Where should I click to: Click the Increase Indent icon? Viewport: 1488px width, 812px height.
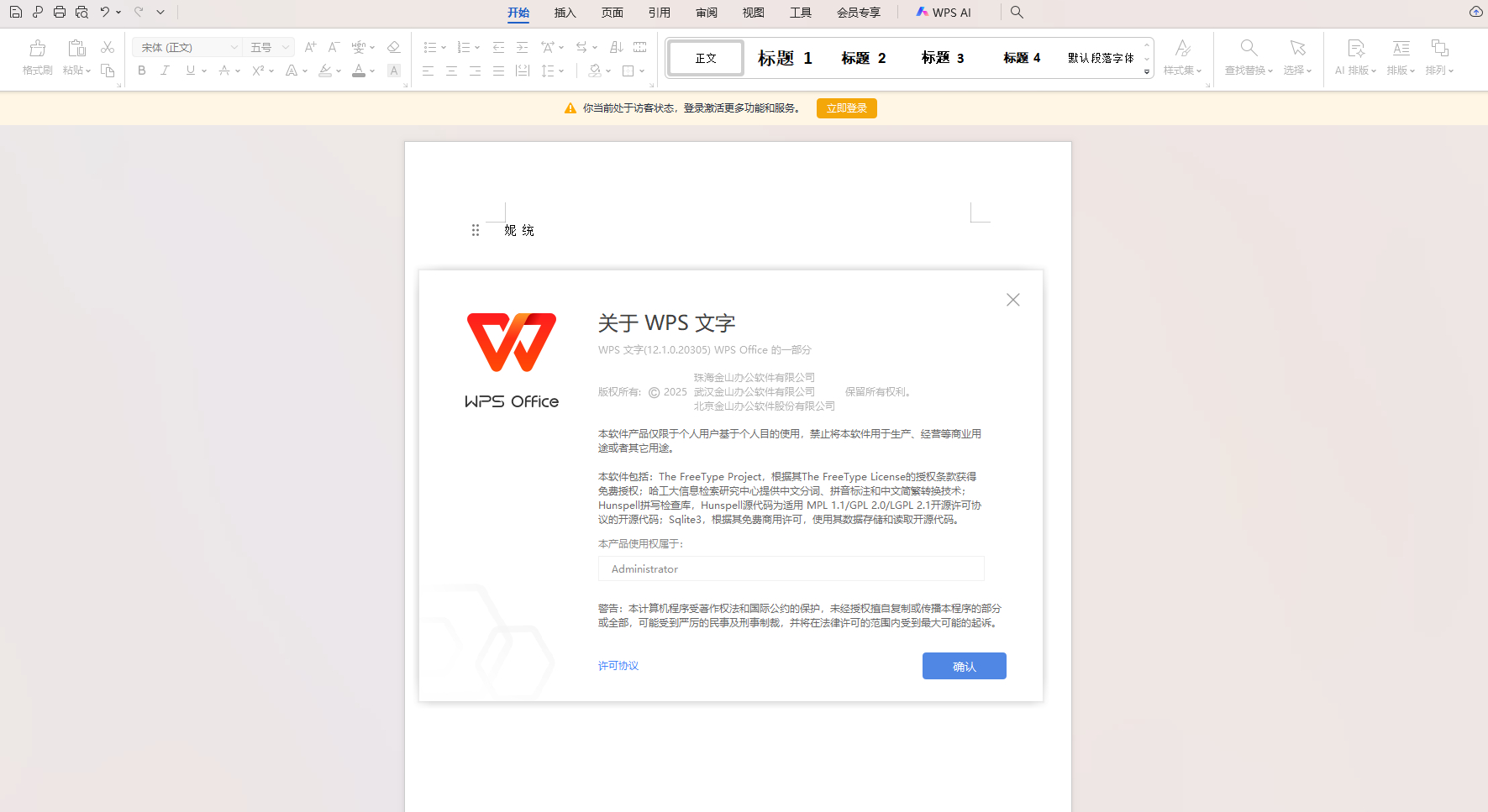pyautogui.click(x=522, y=47)
